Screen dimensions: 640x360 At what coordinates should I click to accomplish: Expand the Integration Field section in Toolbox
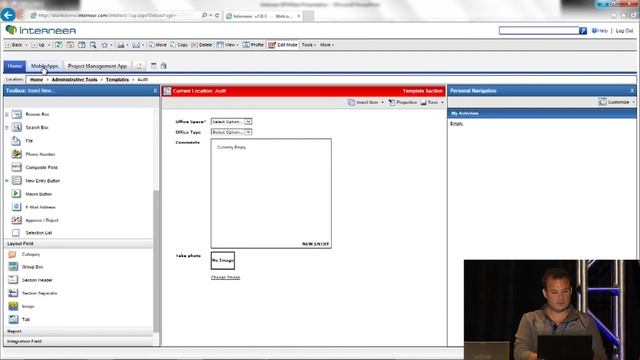78,341
